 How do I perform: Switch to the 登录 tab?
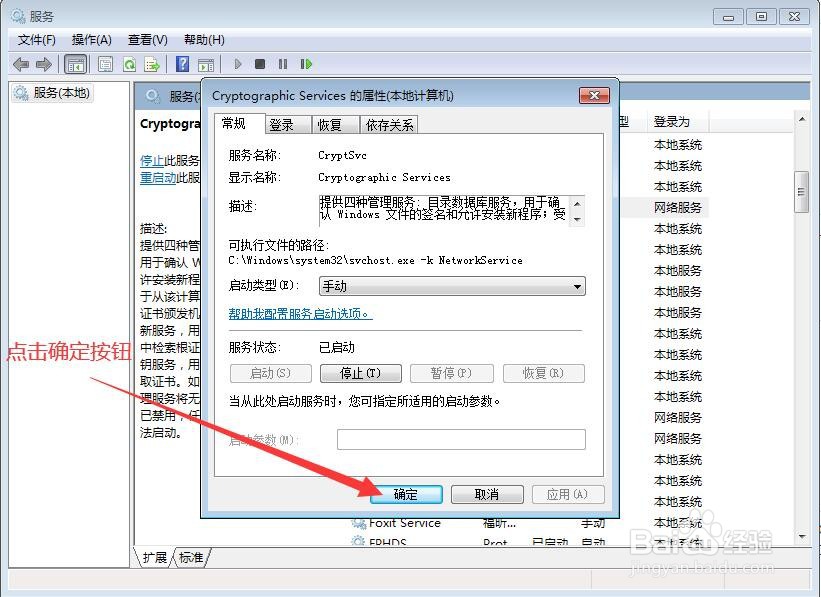pos(283,124)
